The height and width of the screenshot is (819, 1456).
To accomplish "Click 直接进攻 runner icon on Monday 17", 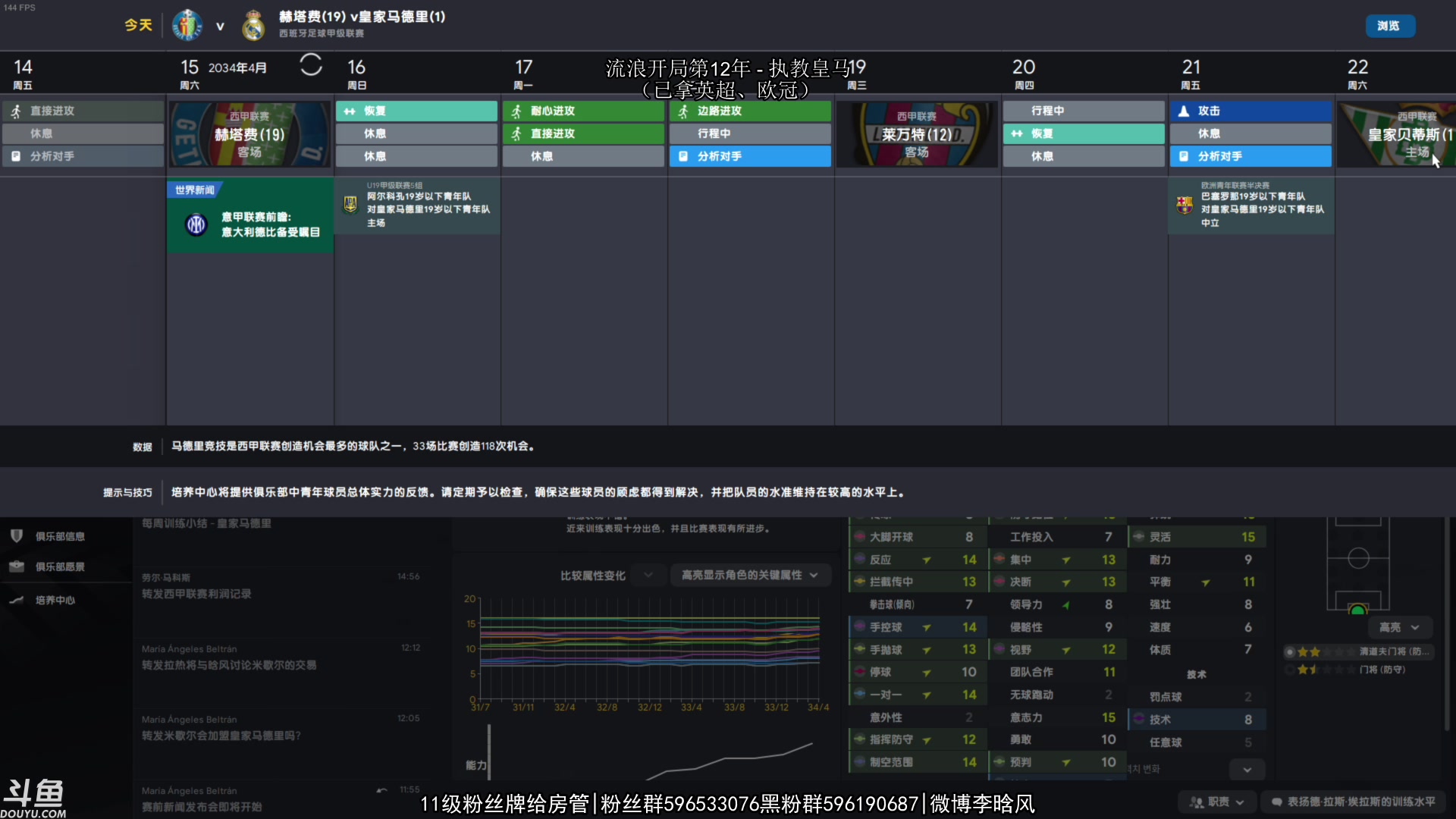I will coord(516,133).
